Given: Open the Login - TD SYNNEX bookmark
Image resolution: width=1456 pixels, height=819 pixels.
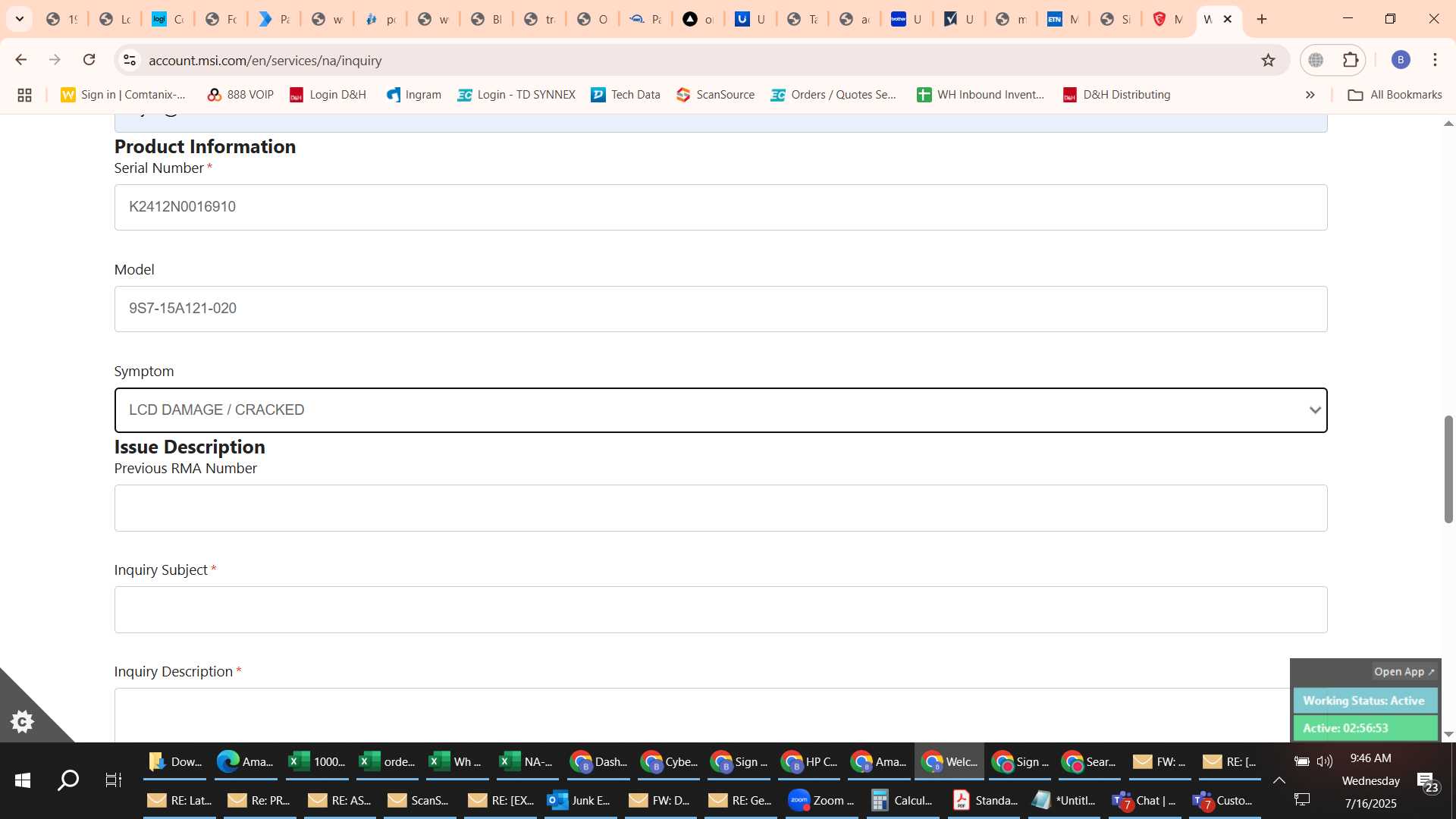Looking at the screenshot, I should coord(516,95).
